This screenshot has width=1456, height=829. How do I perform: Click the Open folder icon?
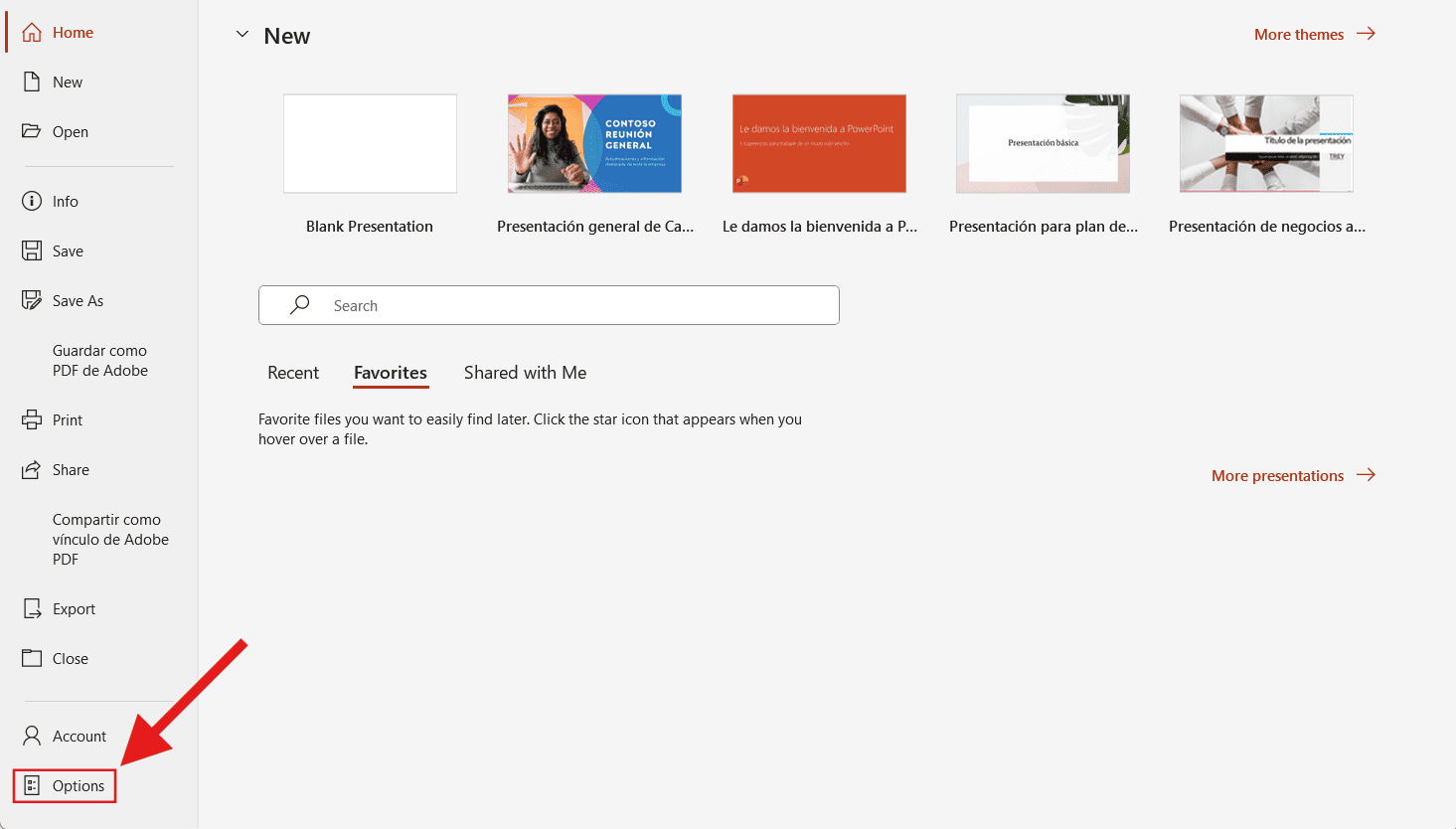pos(32,132)
